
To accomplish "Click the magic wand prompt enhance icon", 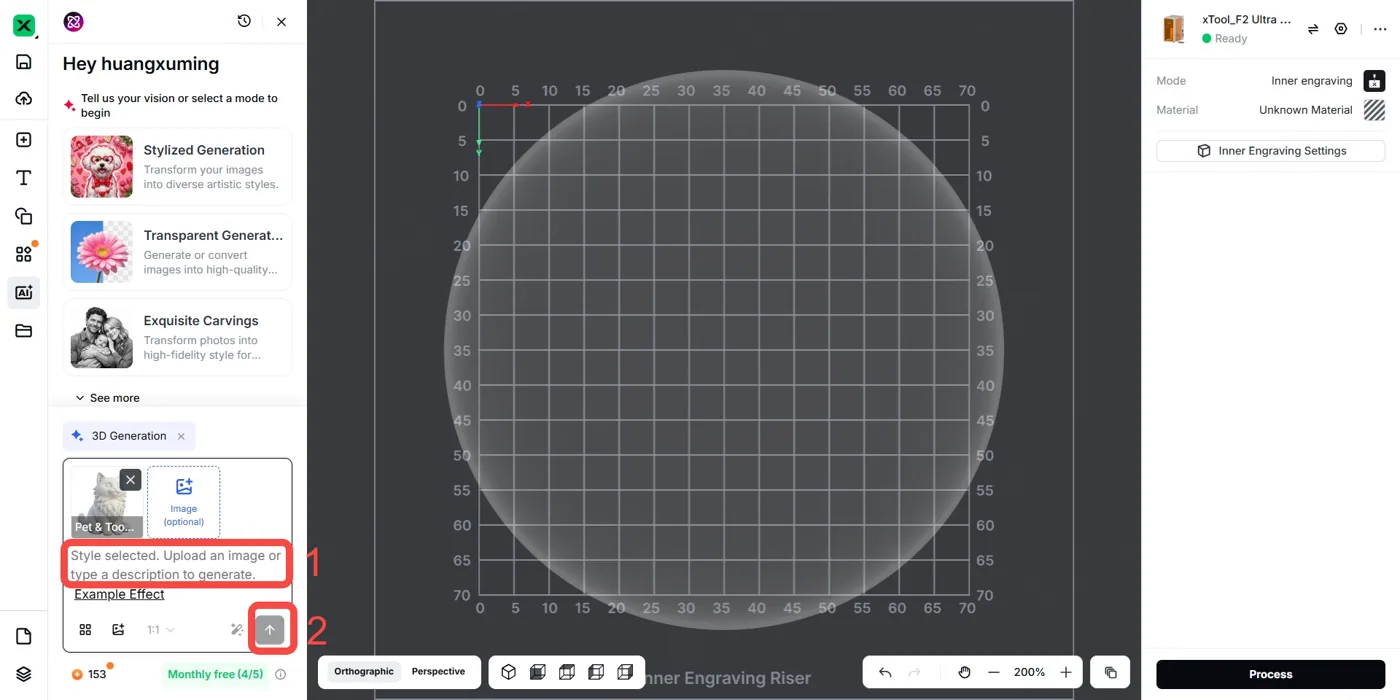I will coord(237,629).
